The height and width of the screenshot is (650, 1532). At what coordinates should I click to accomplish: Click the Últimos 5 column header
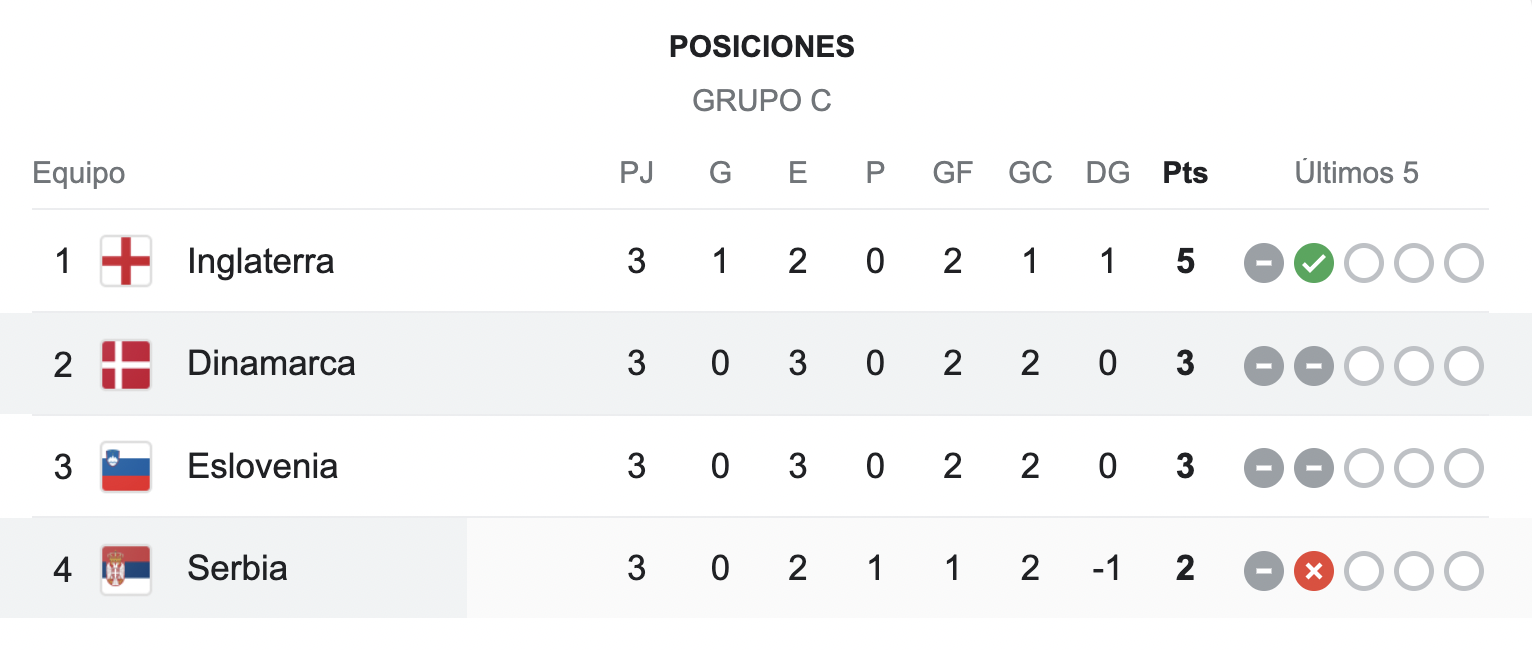(x=1356, y=173)
